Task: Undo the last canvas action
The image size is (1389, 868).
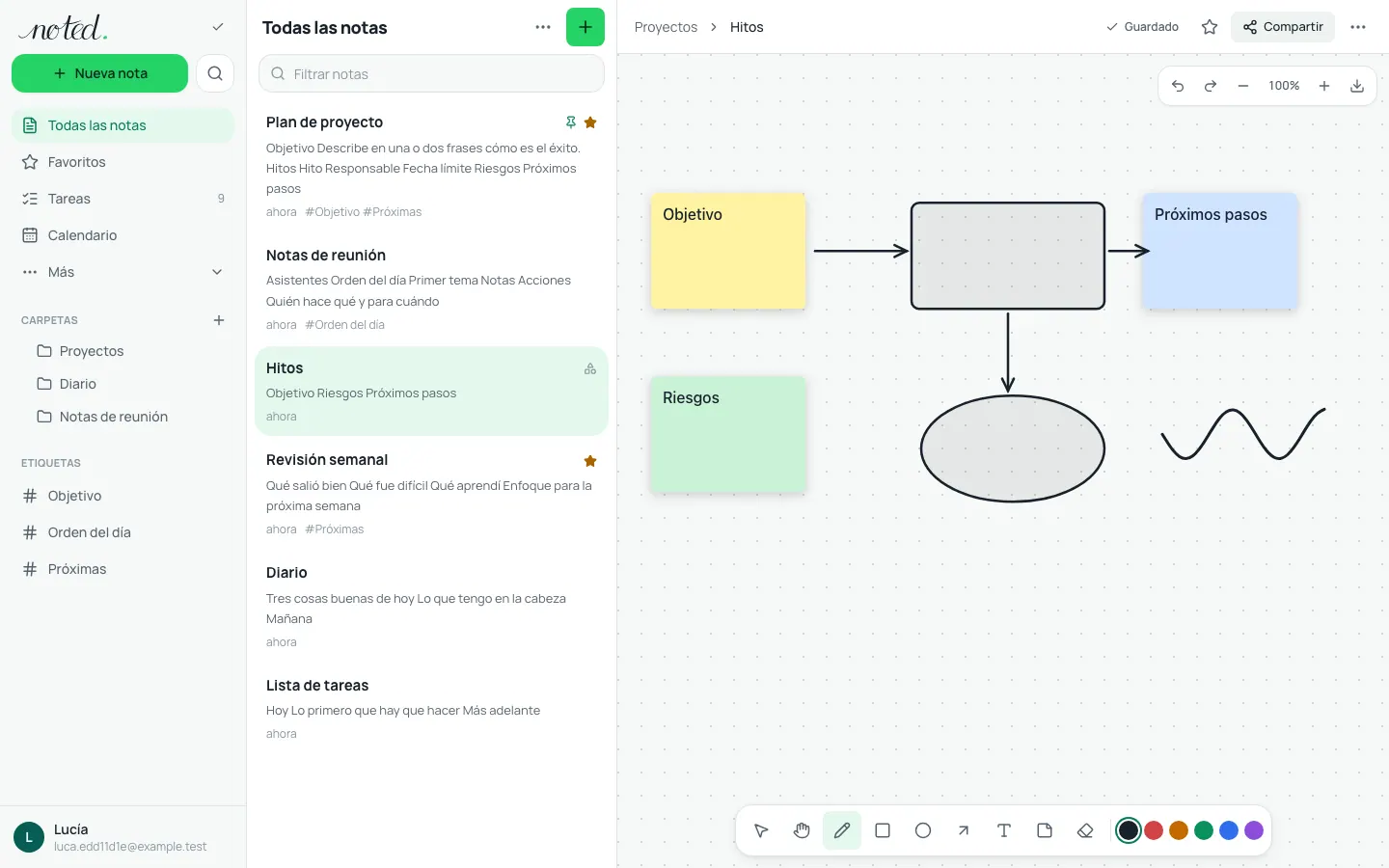Action: [x=1178, y=86]
